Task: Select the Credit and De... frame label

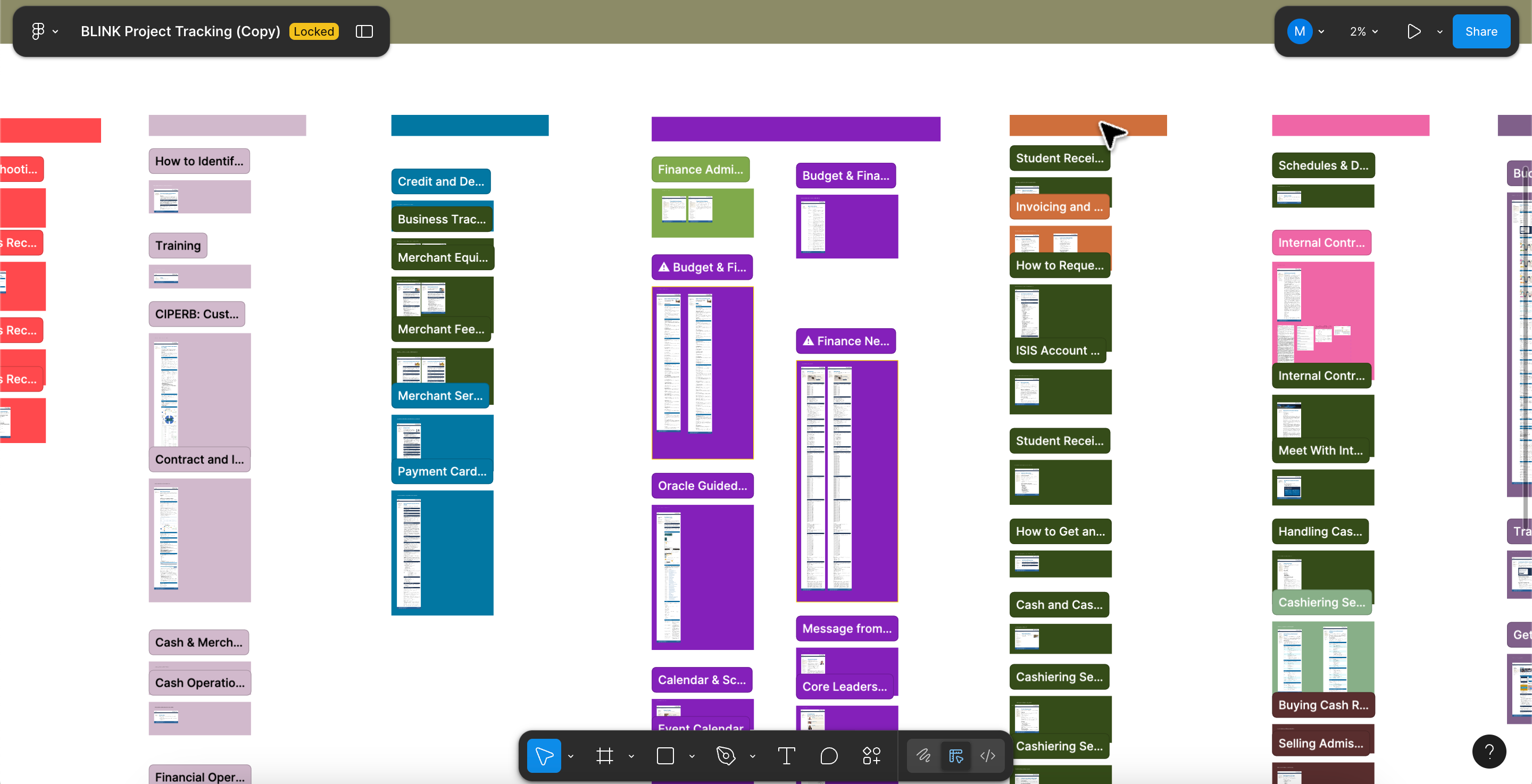Action: 440,181
